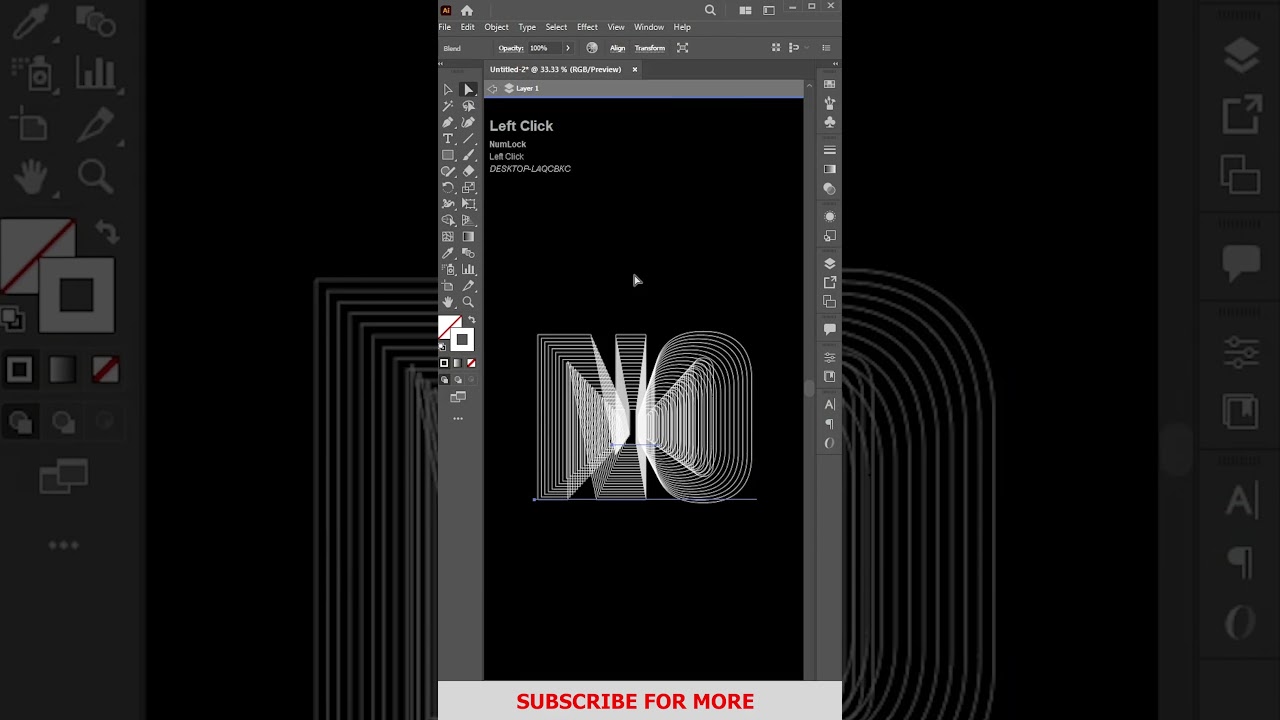Open the File menu
1280x720 pixels.
point(445,27)
